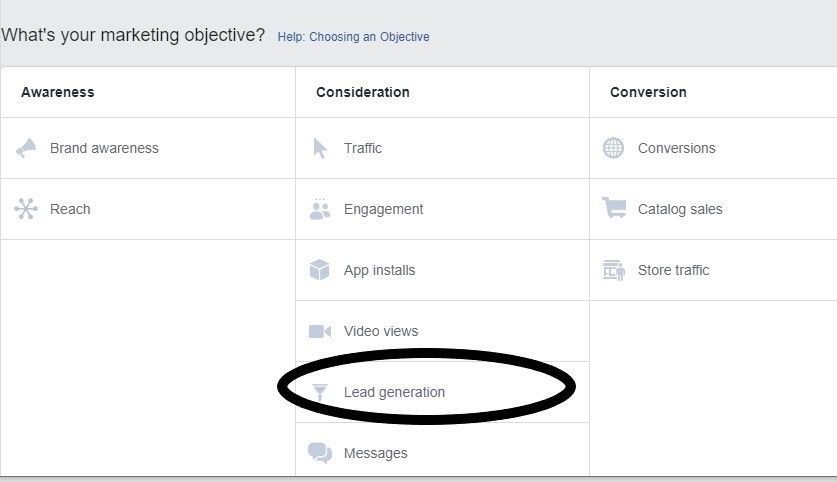The height and width of the screenshot is (482, 837).
Task: Click the Traffic cursor arrow icon
Action: [x=320, y=148]
